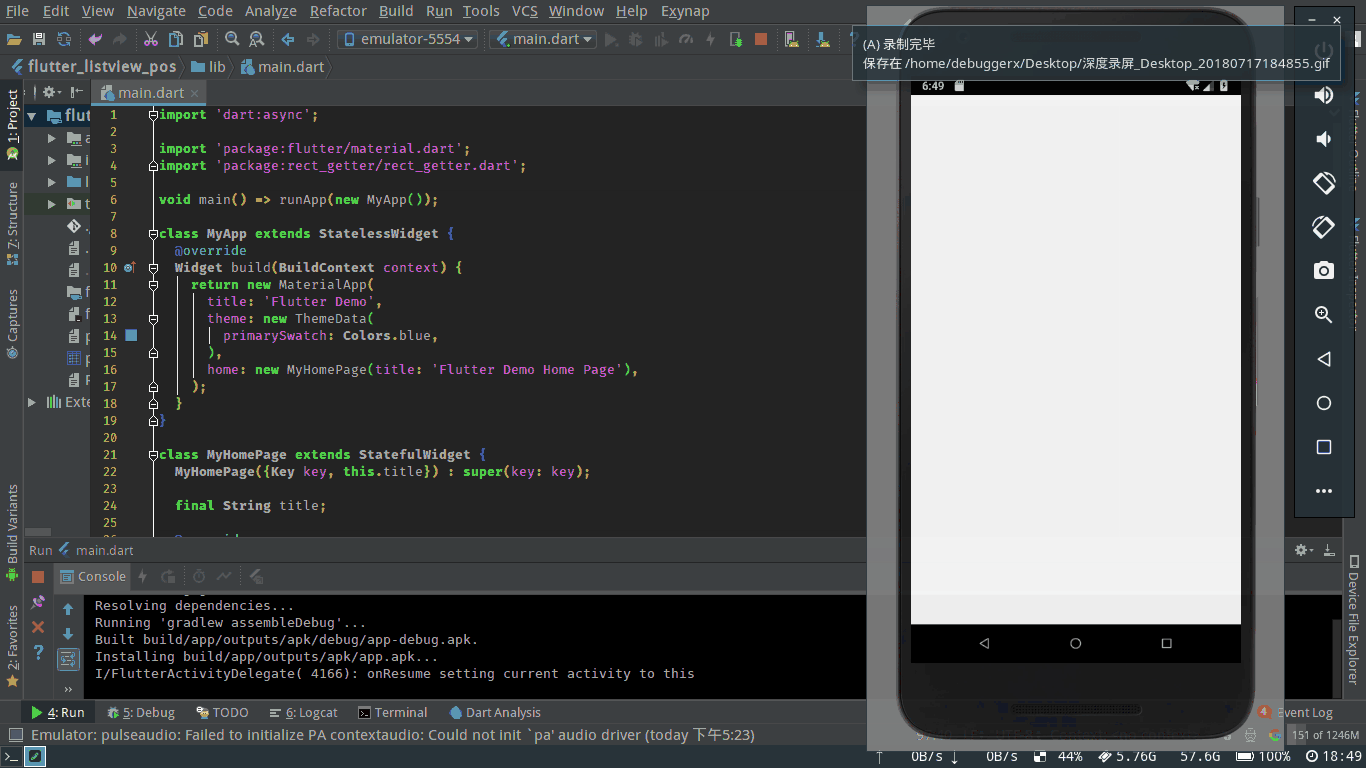Open help using the question mark icon
This screenshot has height=768, width=1366.
(38, 652)
